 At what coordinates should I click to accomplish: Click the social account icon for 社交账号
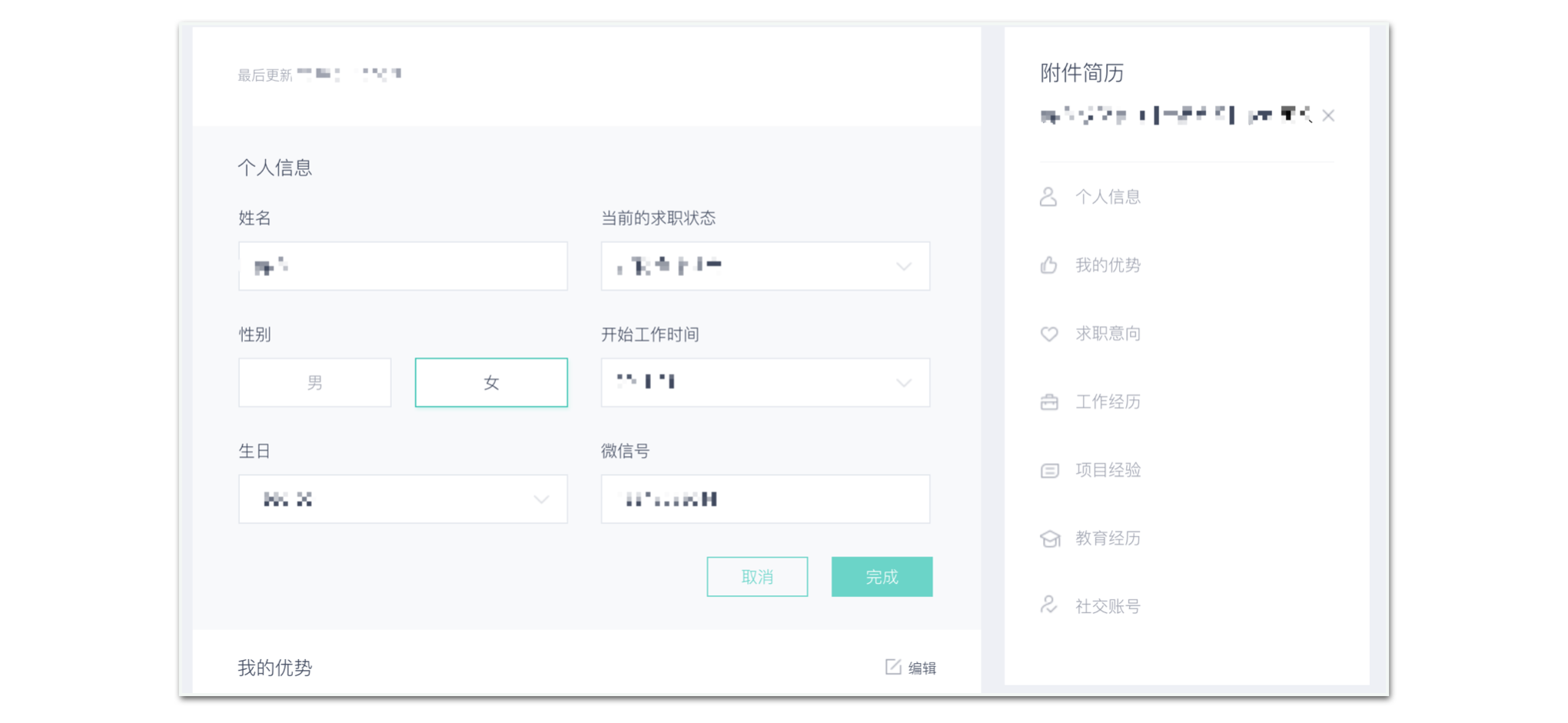1048,606
